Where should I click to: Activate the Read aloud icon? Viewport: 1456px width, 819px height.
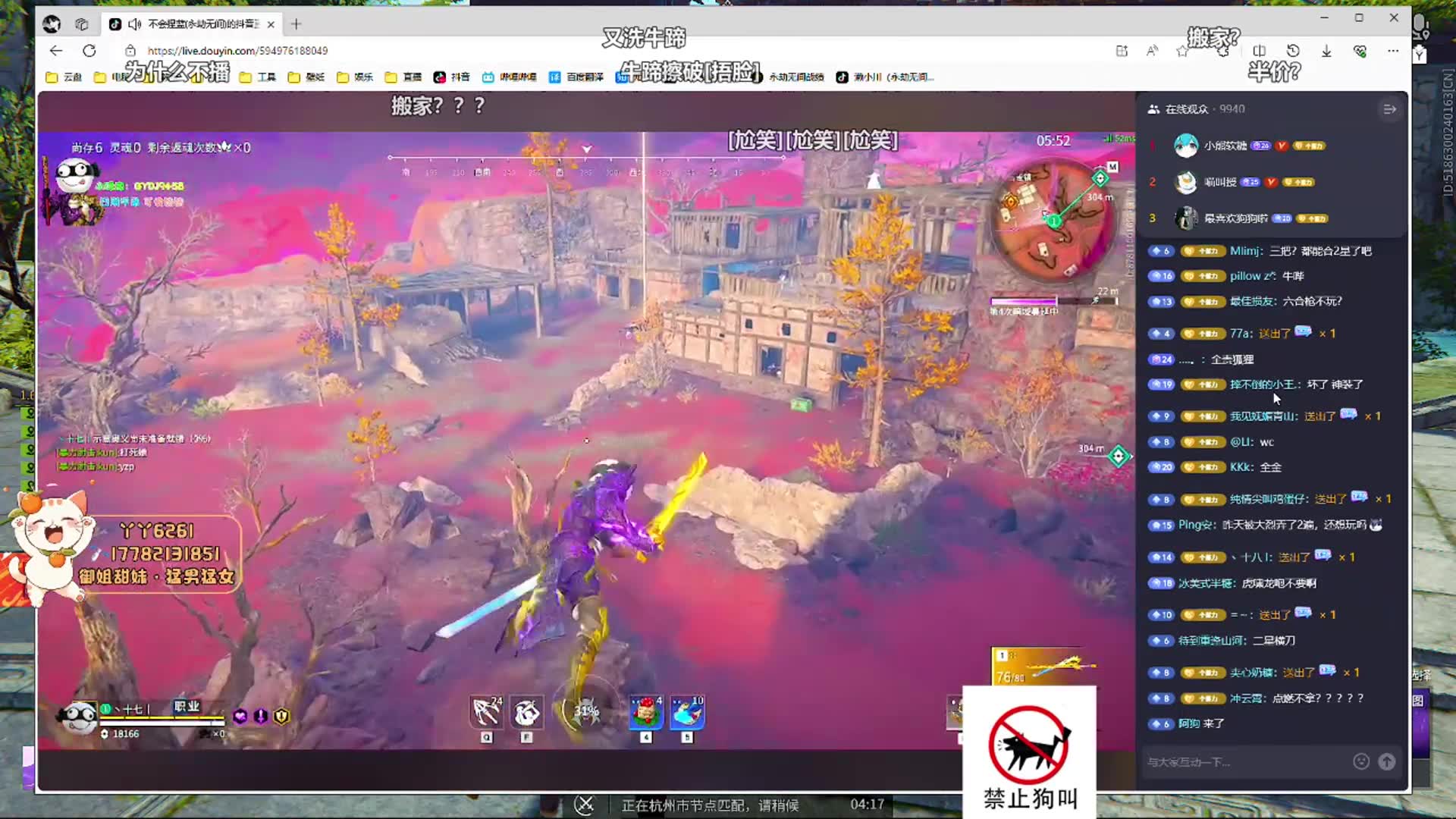[x=1152, y=51]
